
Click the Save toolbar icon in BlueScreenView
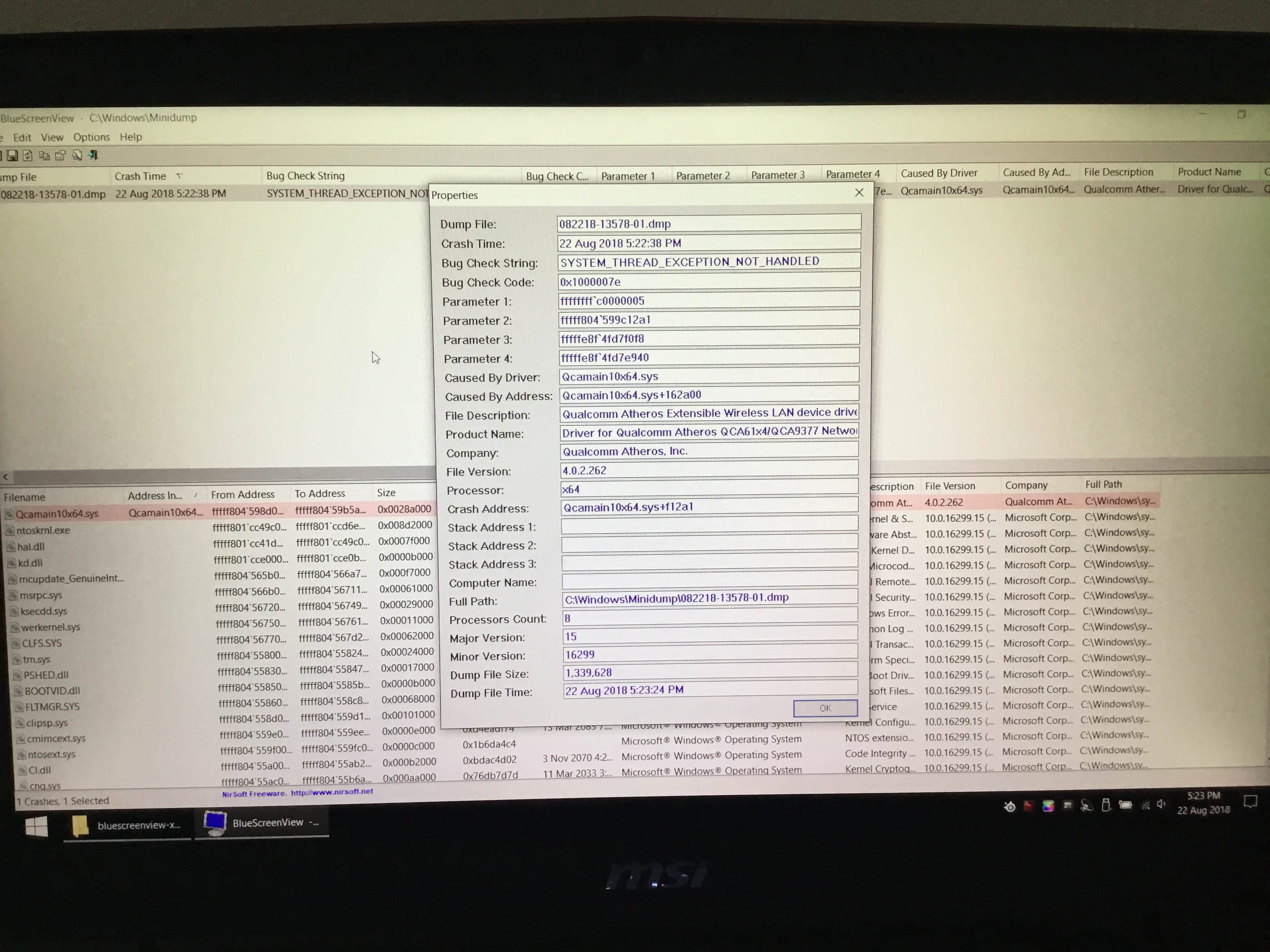pos(12,156)
